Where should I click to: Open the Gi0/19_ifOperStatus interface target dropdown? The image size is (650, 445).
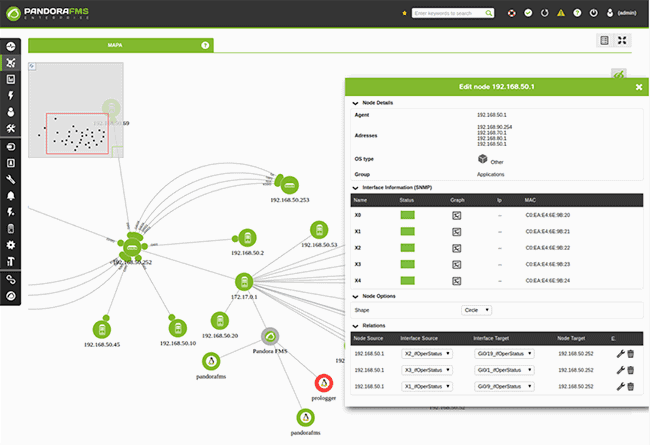[504, 354]
